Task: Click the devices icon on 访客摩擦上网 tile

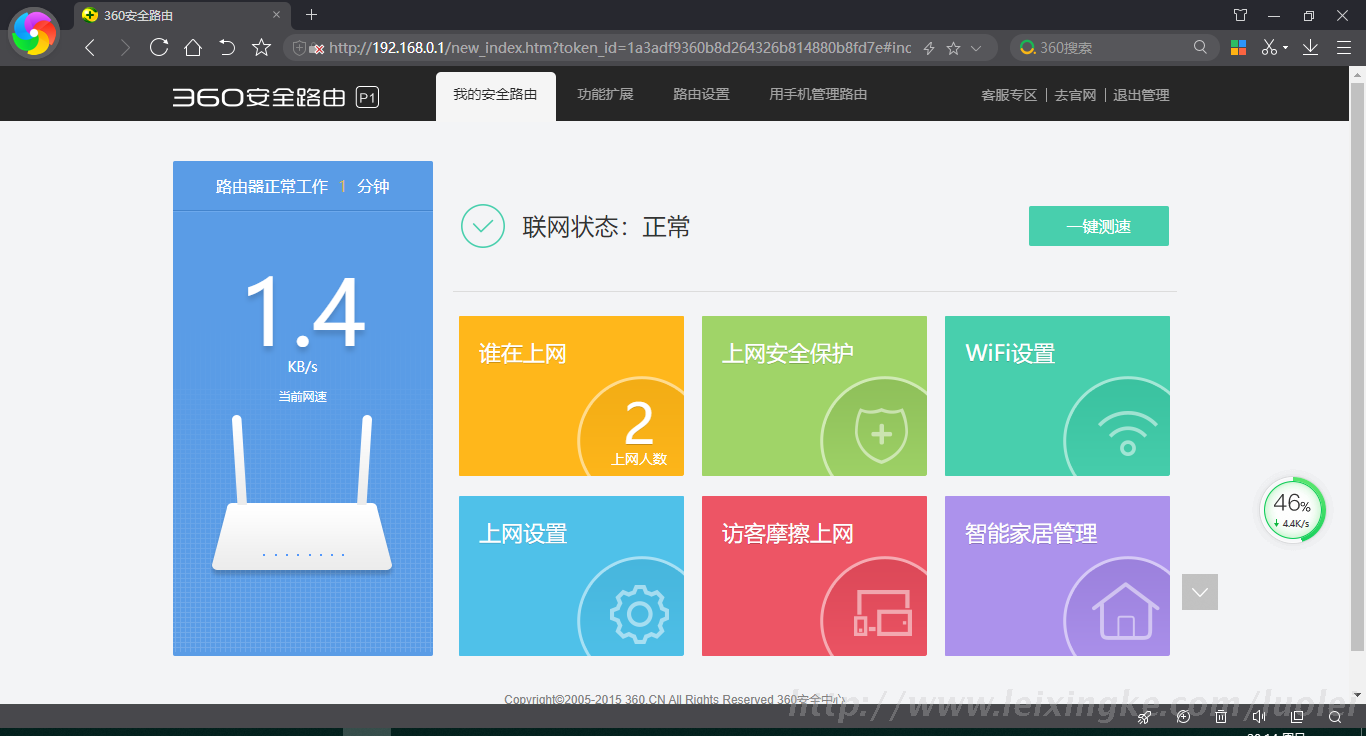Action: pos(881,613)
